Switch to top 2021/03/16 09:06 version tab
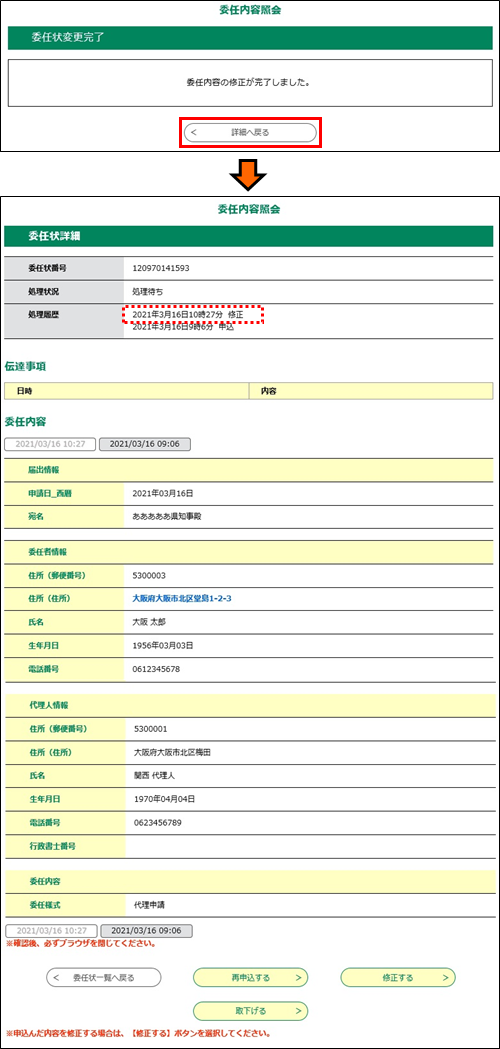This screenshot has height=1049, width=500. click(x=145, y=444)
